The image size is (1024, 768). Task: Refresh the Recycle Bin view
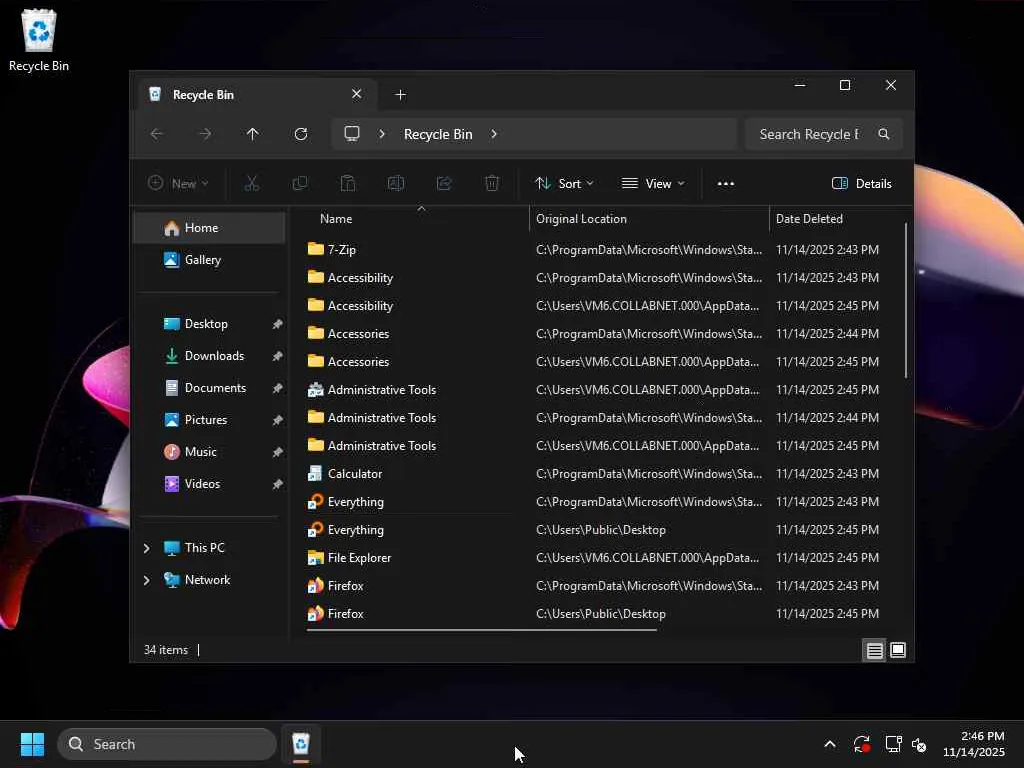coord(300,134)
